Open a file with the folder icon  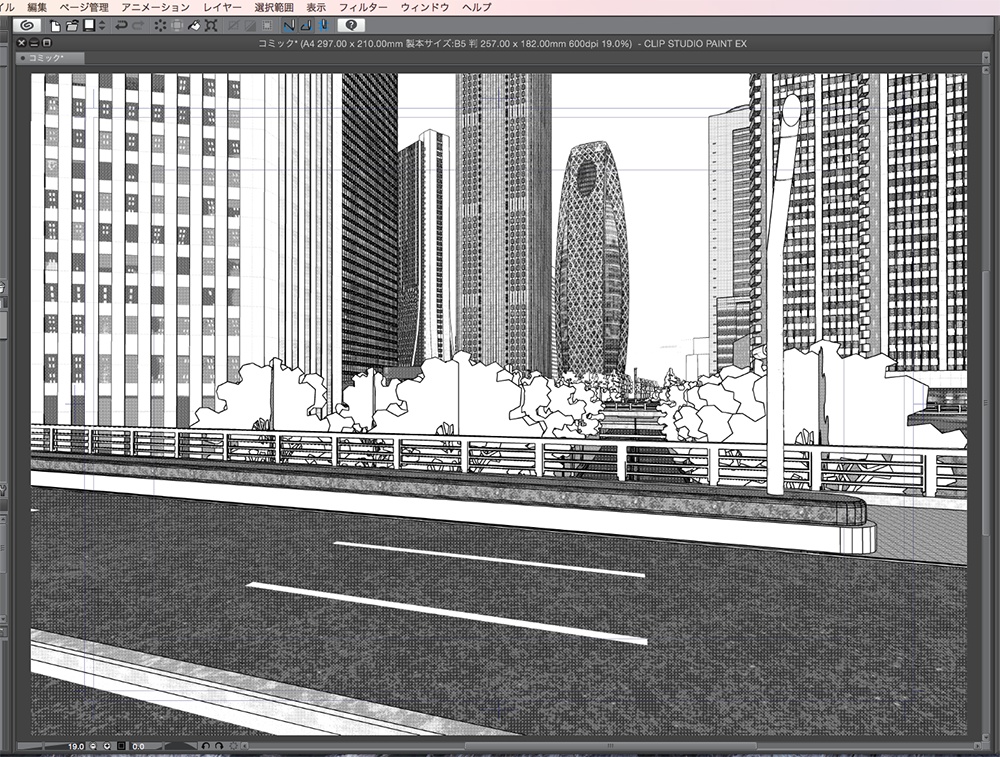point(71,25)
